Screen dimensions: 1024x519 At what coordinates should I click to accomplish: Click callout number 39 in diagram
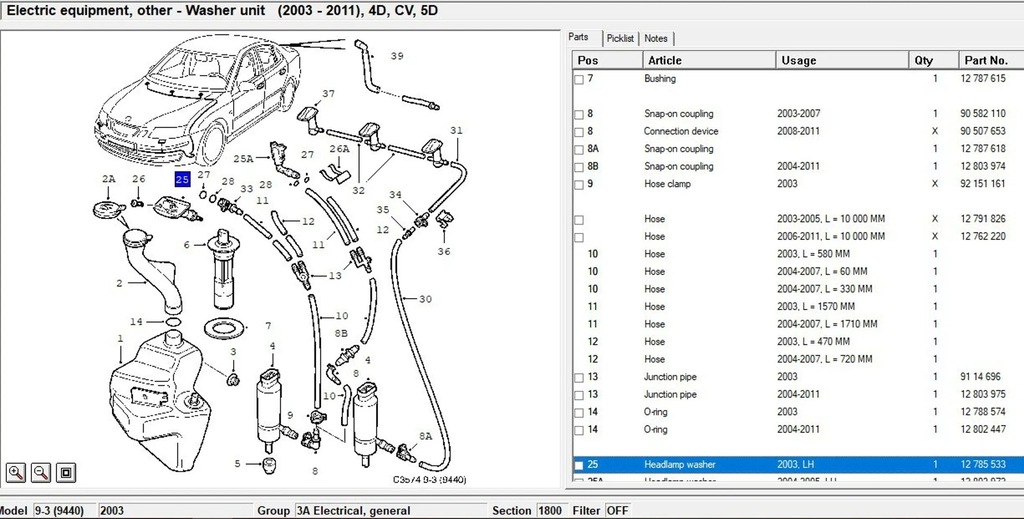pos(397,56)
